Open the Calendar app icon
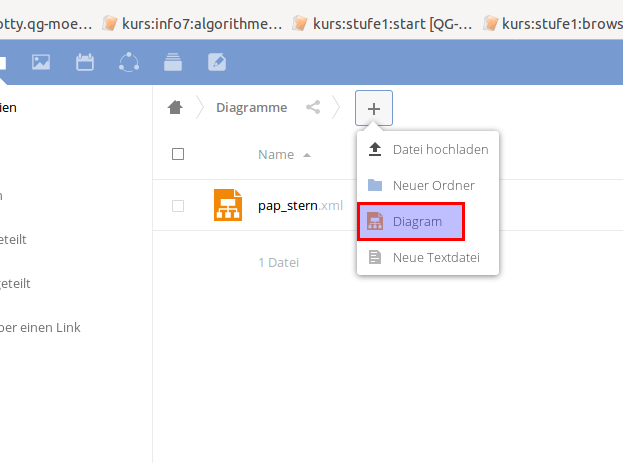Screen dimensions: 623x463 coord(85,62)
